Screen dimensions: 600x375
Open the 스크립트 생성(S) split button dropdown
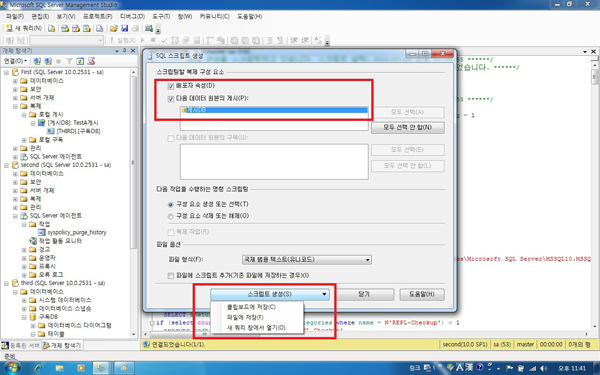click(x=324, y=294)
